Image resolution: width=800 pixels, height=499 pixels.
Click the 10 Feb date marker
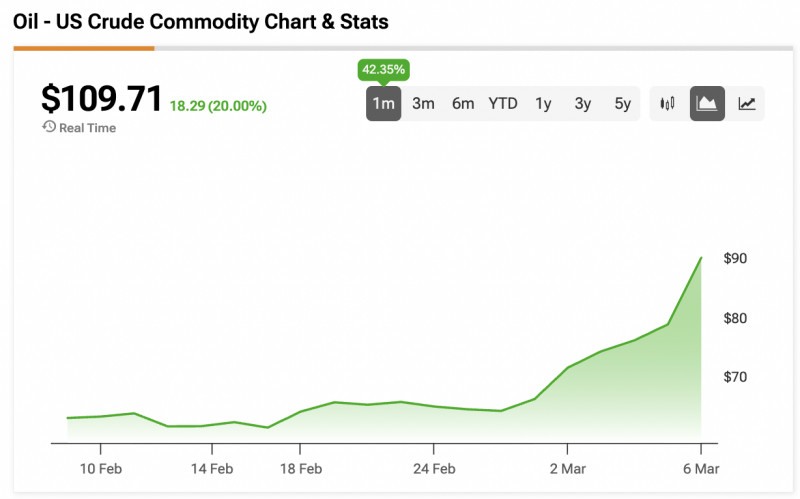tap(101, 468)
